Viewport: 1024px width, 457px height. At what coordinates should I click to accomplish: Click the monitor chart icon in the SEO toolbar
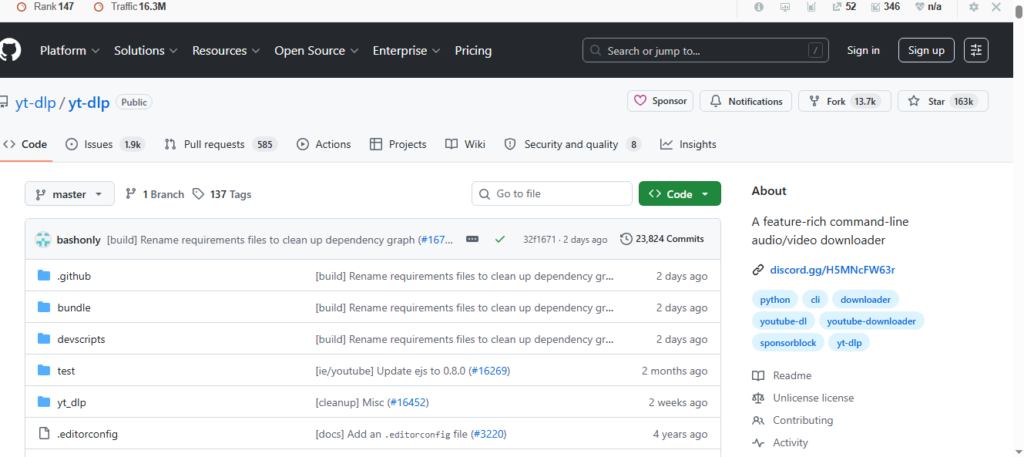[785, 7]
